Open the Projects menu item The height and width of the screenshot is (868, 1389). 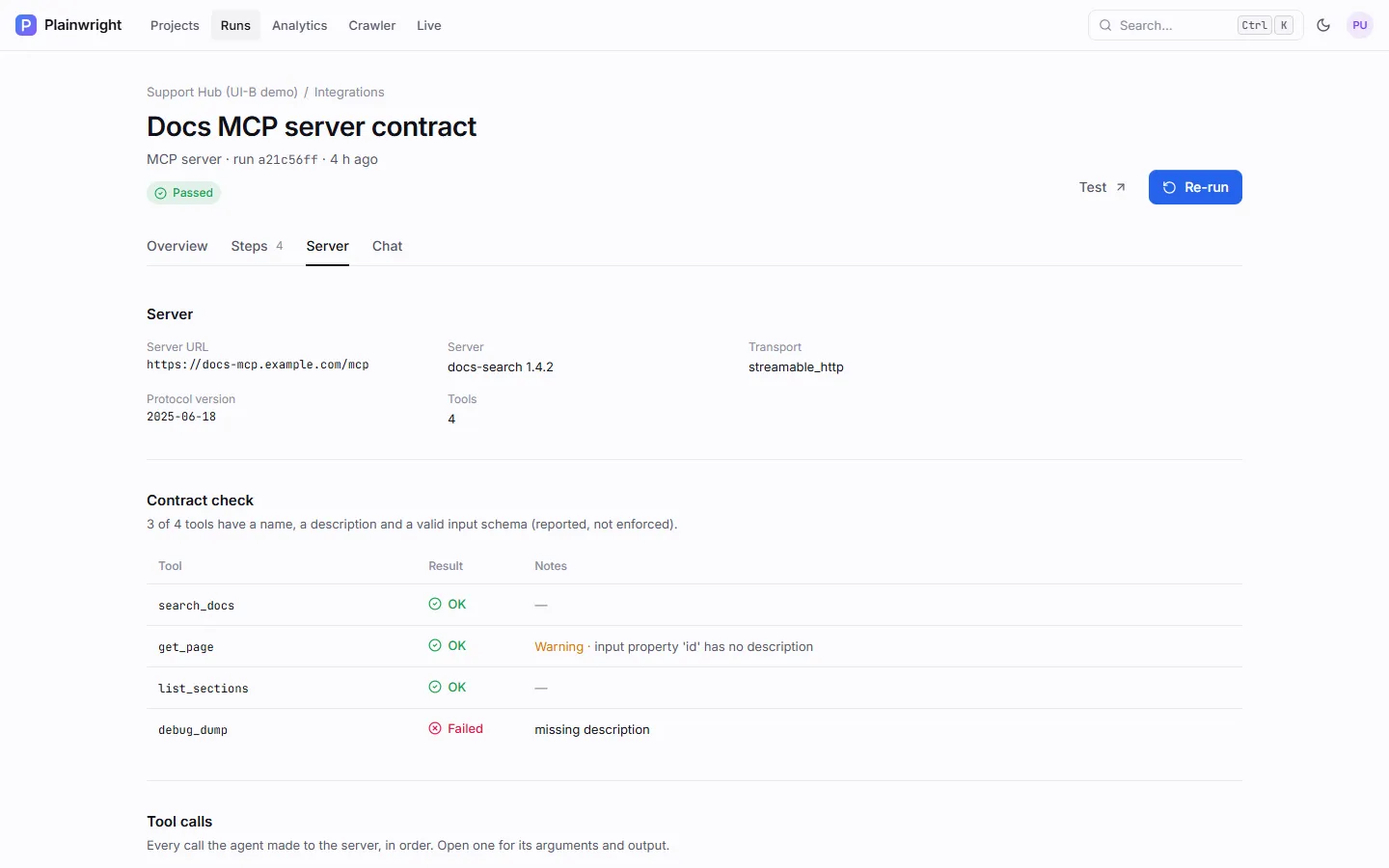pyautogui.click(x=175, y=25)
